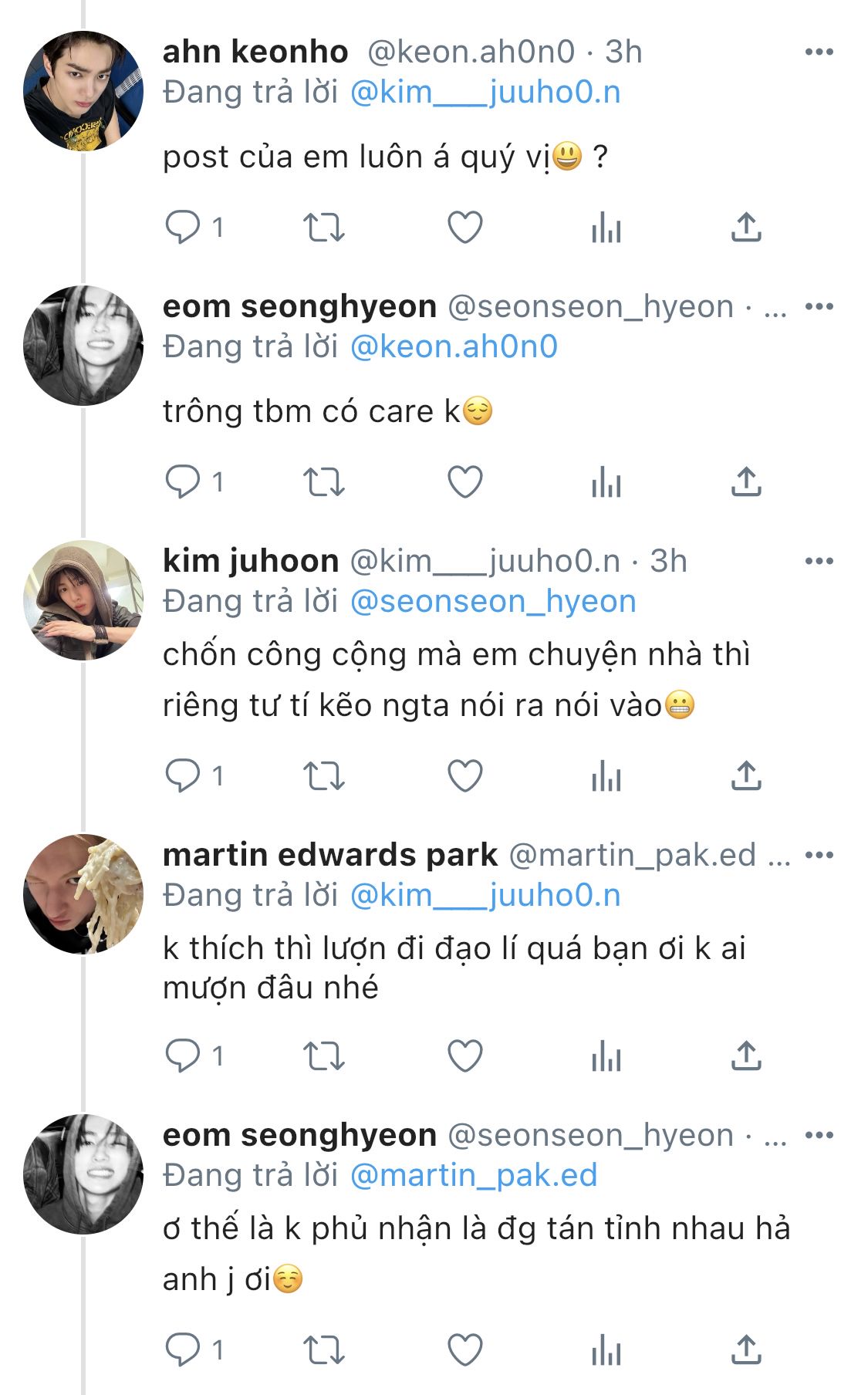
Task: Open more options on ahn keonho's tweet
Action: (819, 52)
